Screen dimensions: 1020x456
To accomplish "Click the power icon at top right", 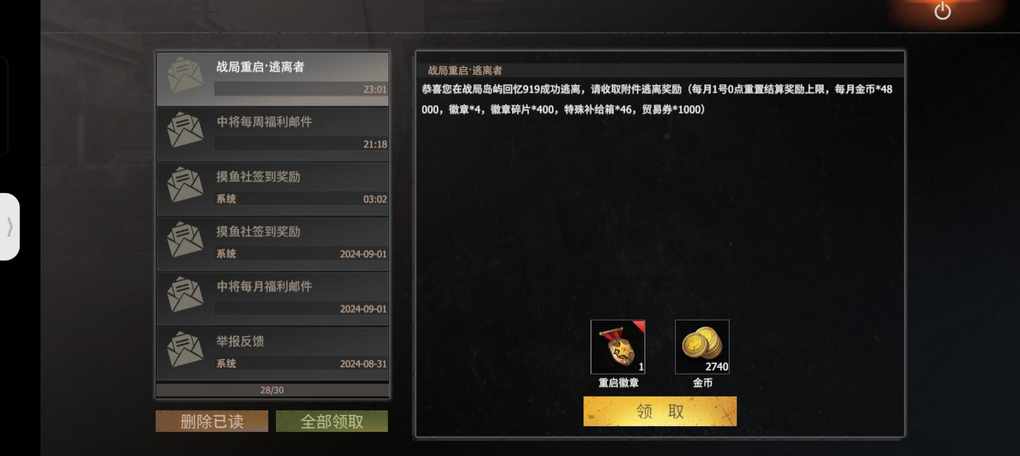I will pyautogui.click(x=942, y=11).
